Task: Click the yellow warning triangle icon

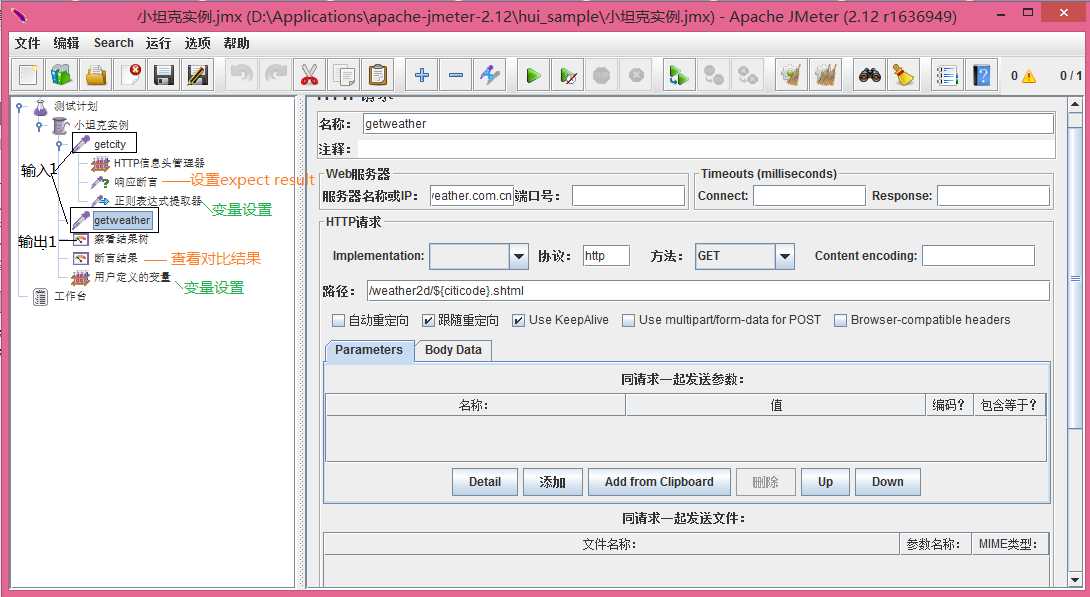Action: pos(1029,76)
